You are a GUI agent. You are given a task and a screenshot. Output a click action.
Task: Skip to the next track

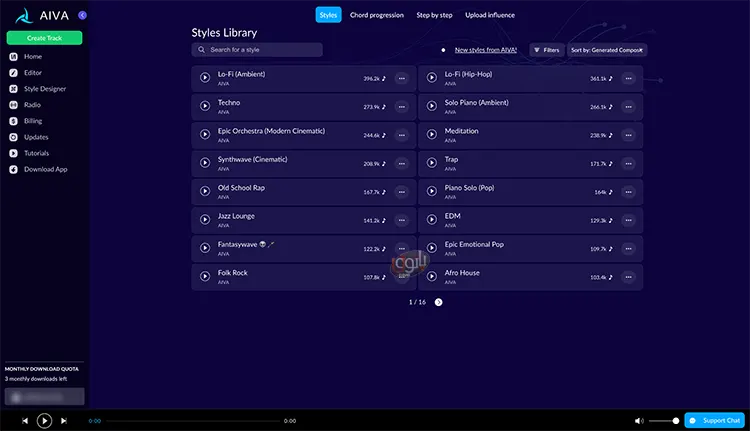coord(64,421)
